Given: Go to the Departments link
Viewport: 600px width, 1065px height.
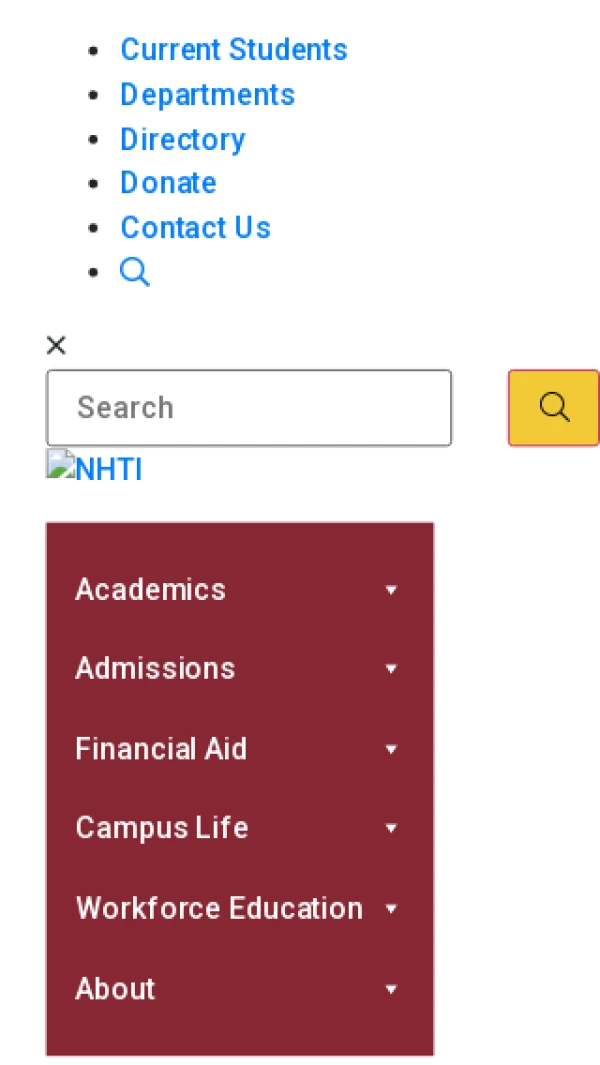Looking at the screenshot, I should [x=207, y=94].
